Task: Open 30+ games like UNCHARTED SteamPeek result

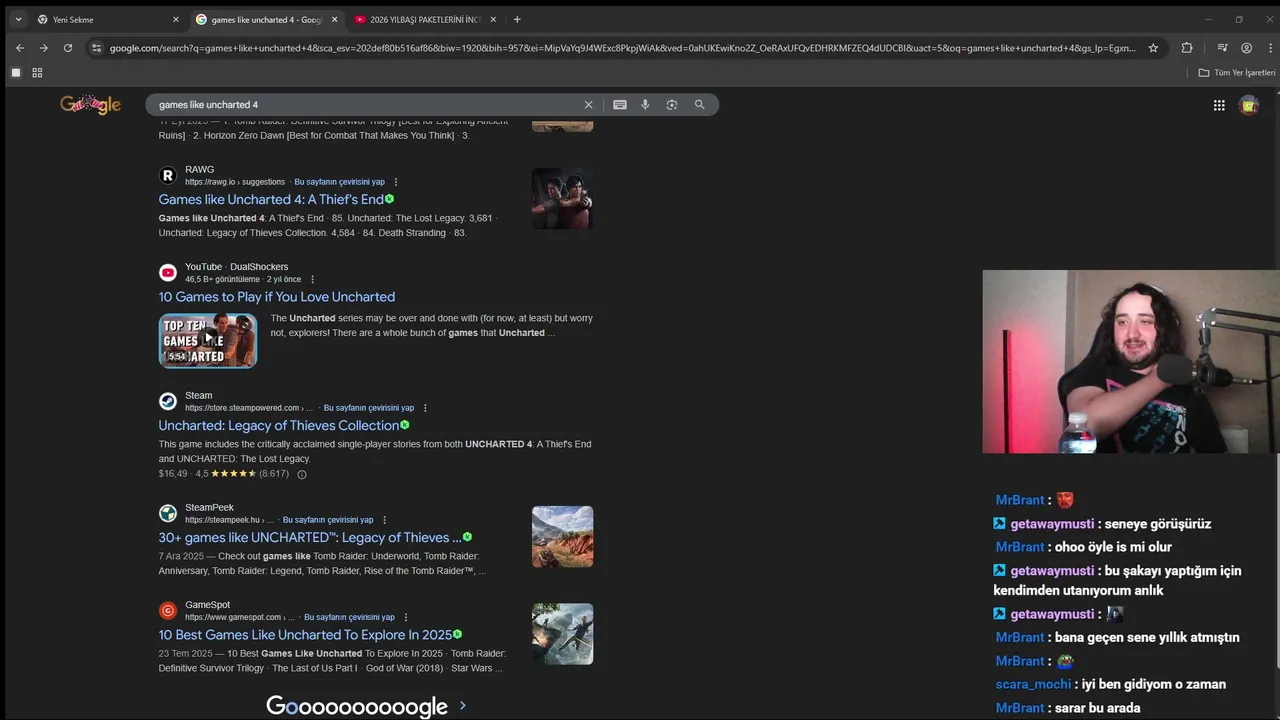Action: coord(310,537)
